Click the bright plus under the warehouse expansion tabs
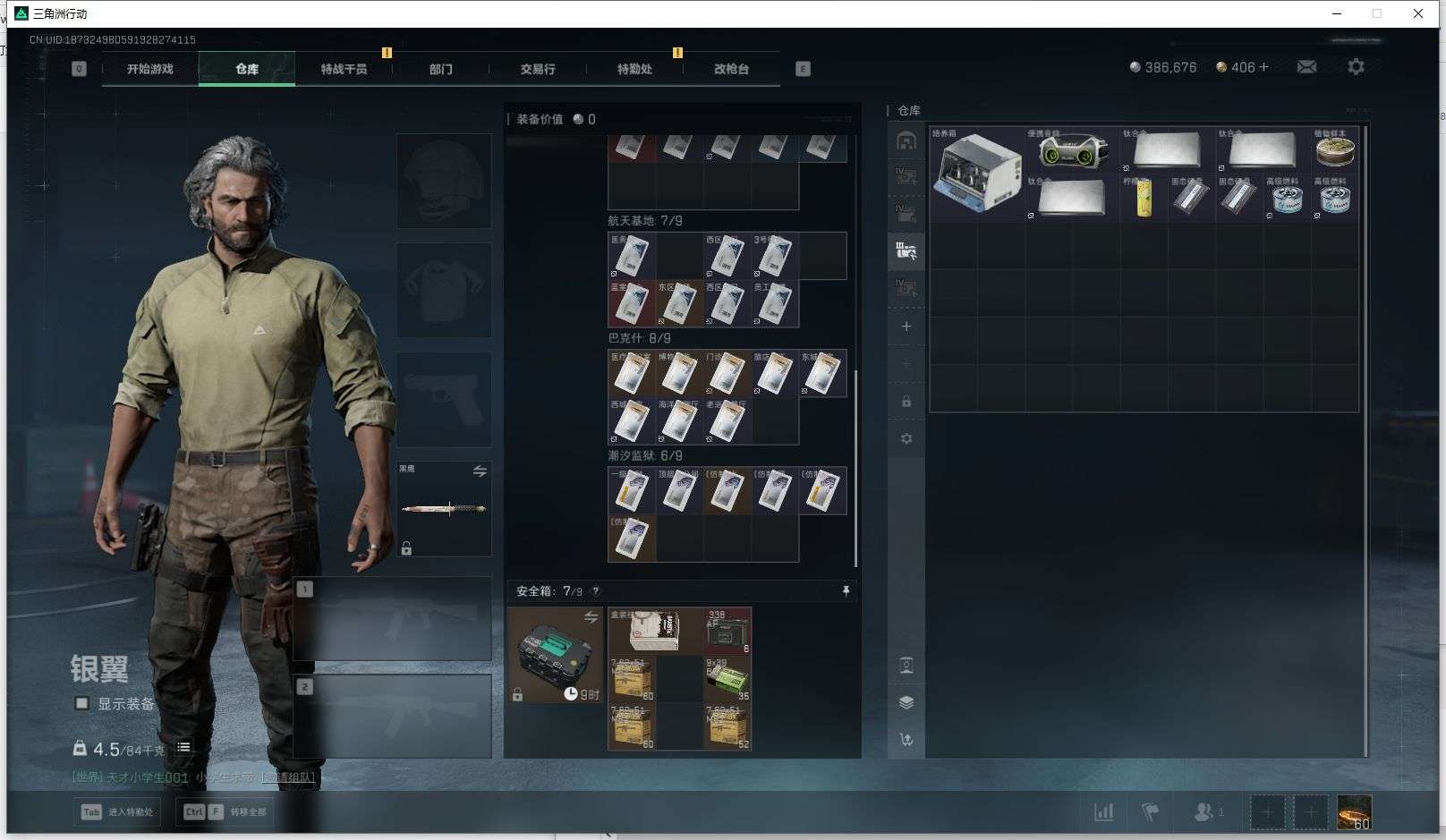This screenshot has height=840, width=1446. pos(906,327)
